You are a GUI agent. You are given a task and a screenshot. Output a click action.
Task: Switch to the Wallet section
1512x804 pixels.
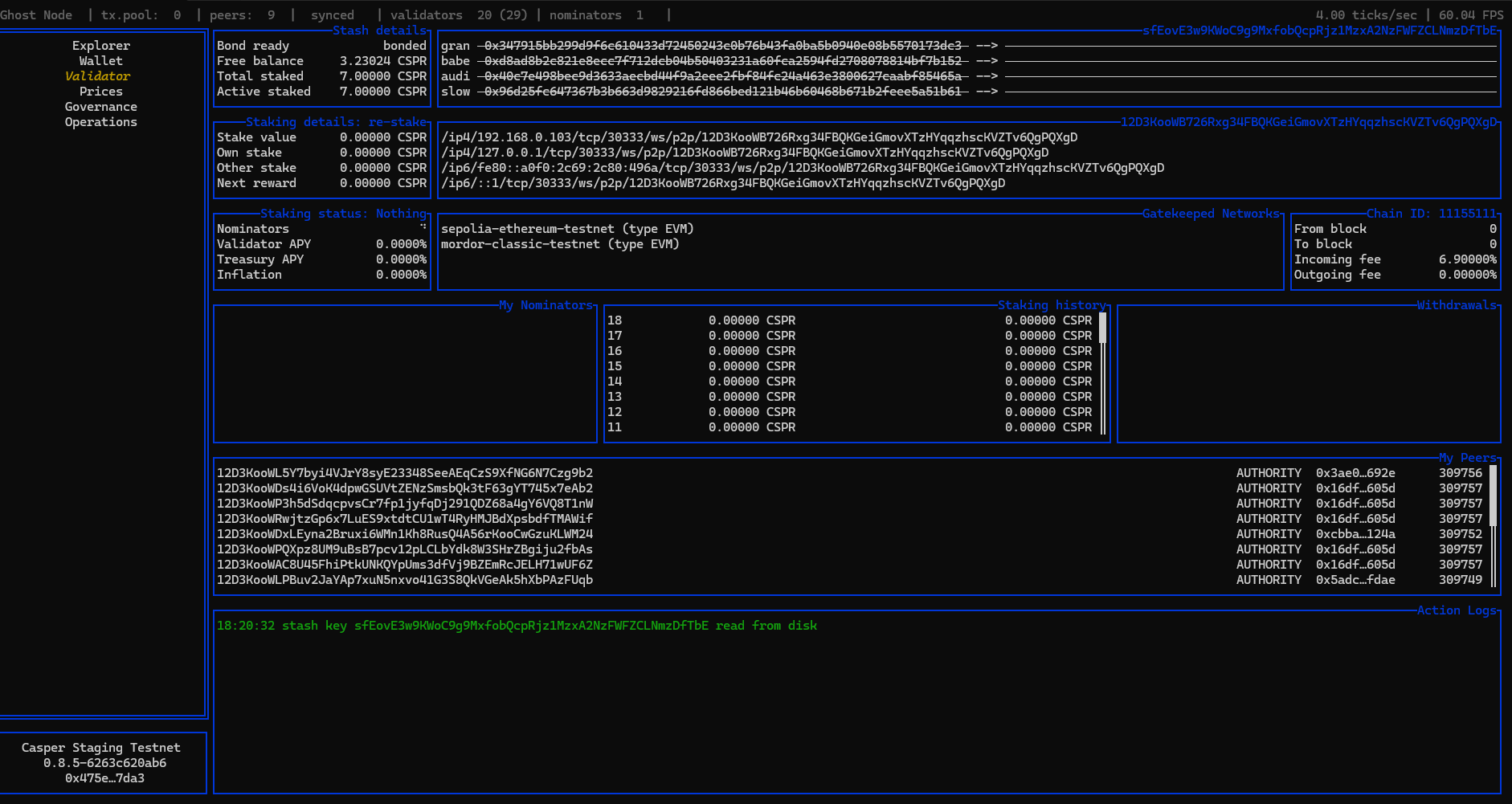pos(100,61)
